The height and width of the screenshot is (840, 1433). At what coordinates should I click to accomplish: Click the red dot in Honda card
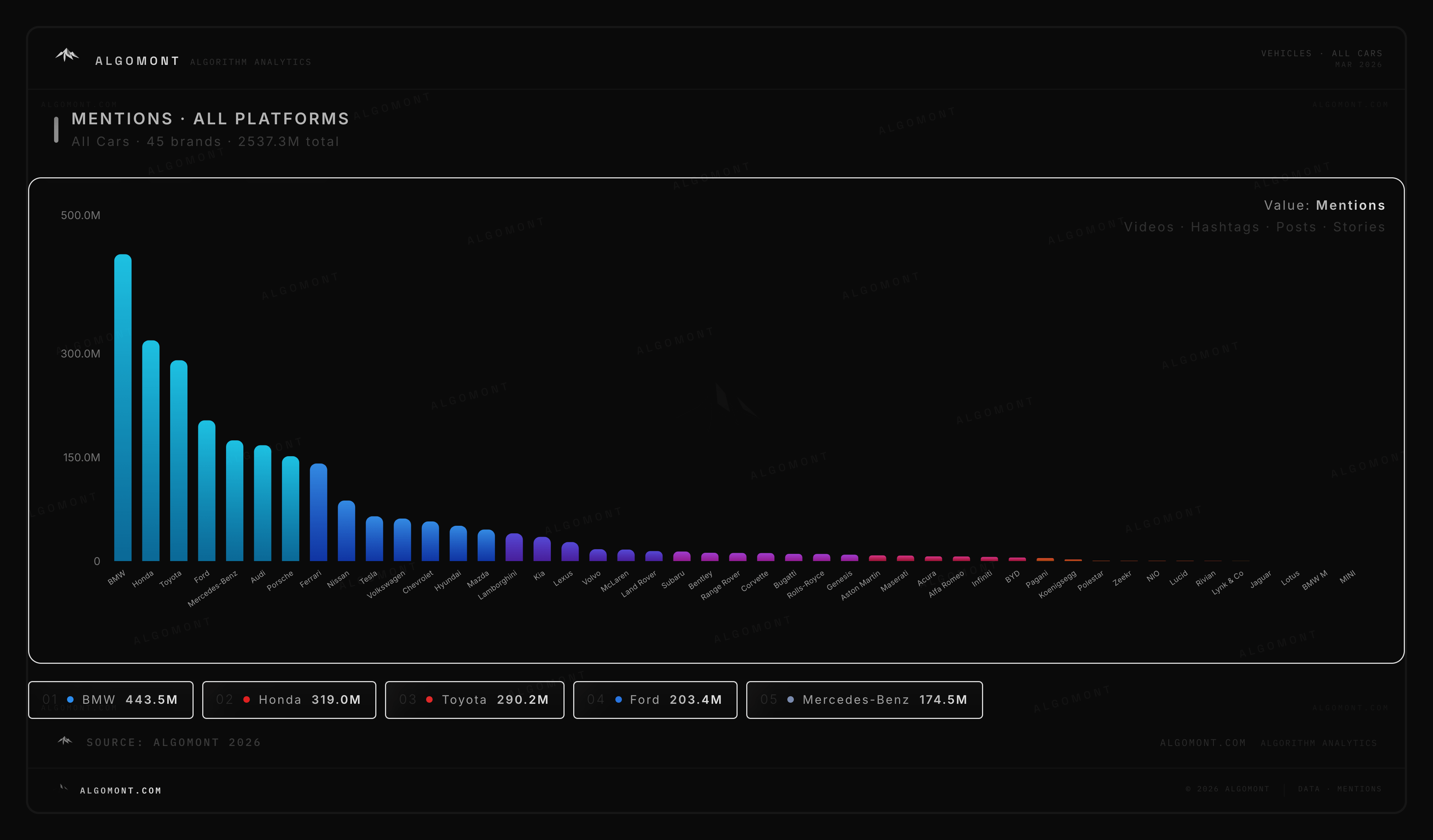tap(247, 699)
